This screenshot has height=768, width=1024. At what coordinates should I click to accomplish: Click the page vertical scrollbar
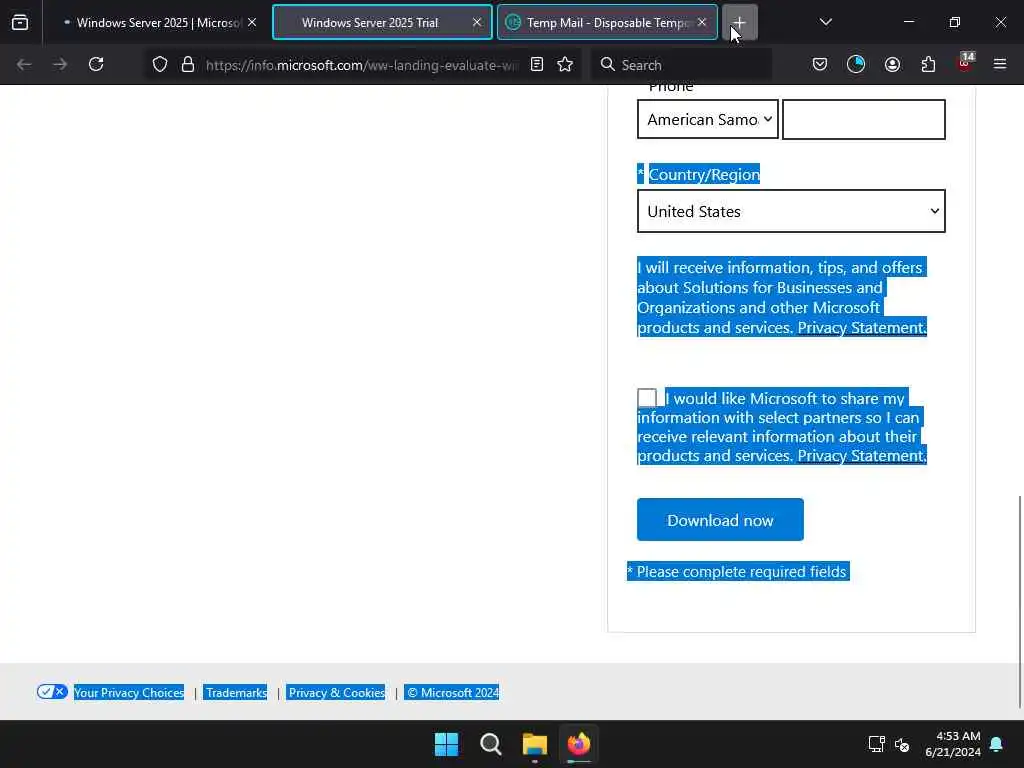tap(1019, 601)
